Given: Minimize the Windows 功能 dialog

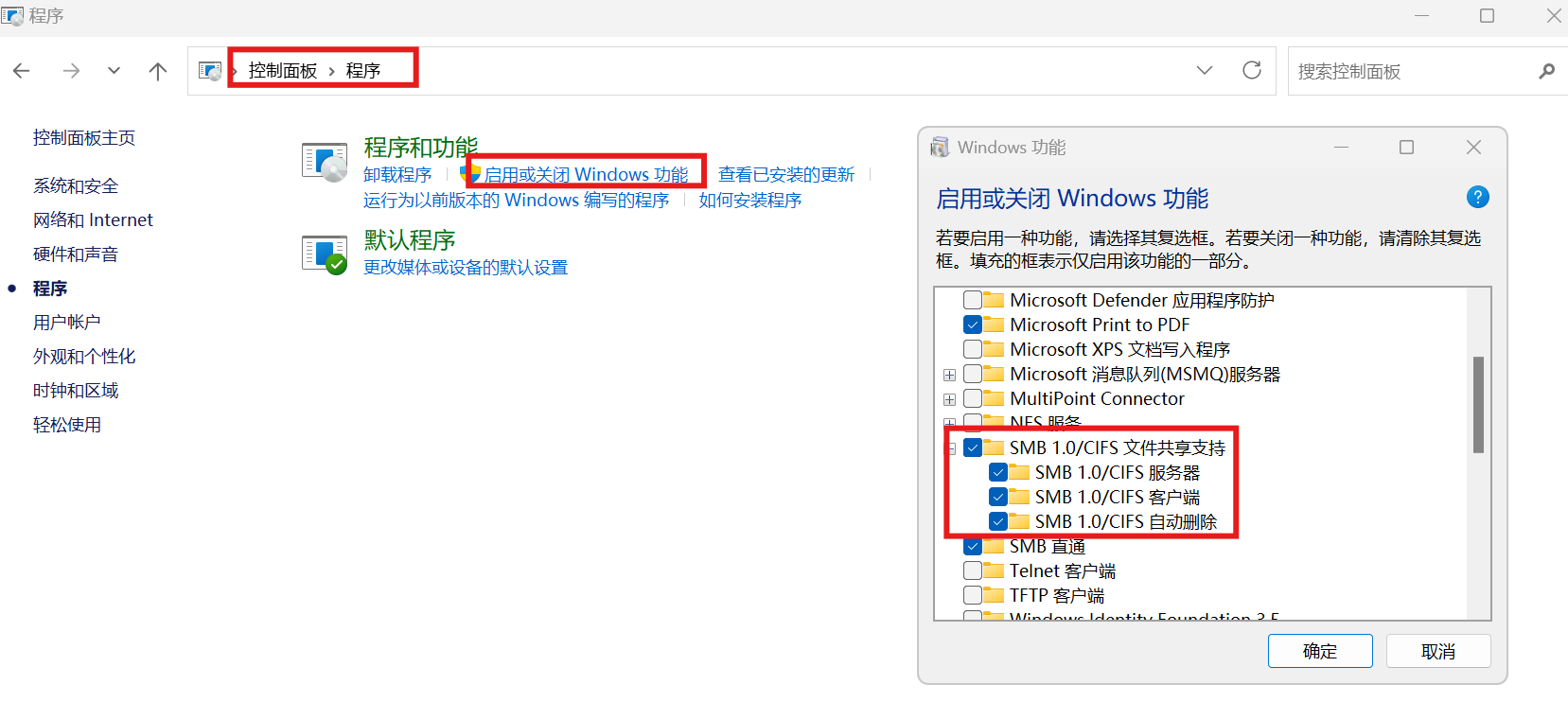Looking at the screenshot, I should pos(1342,148).
